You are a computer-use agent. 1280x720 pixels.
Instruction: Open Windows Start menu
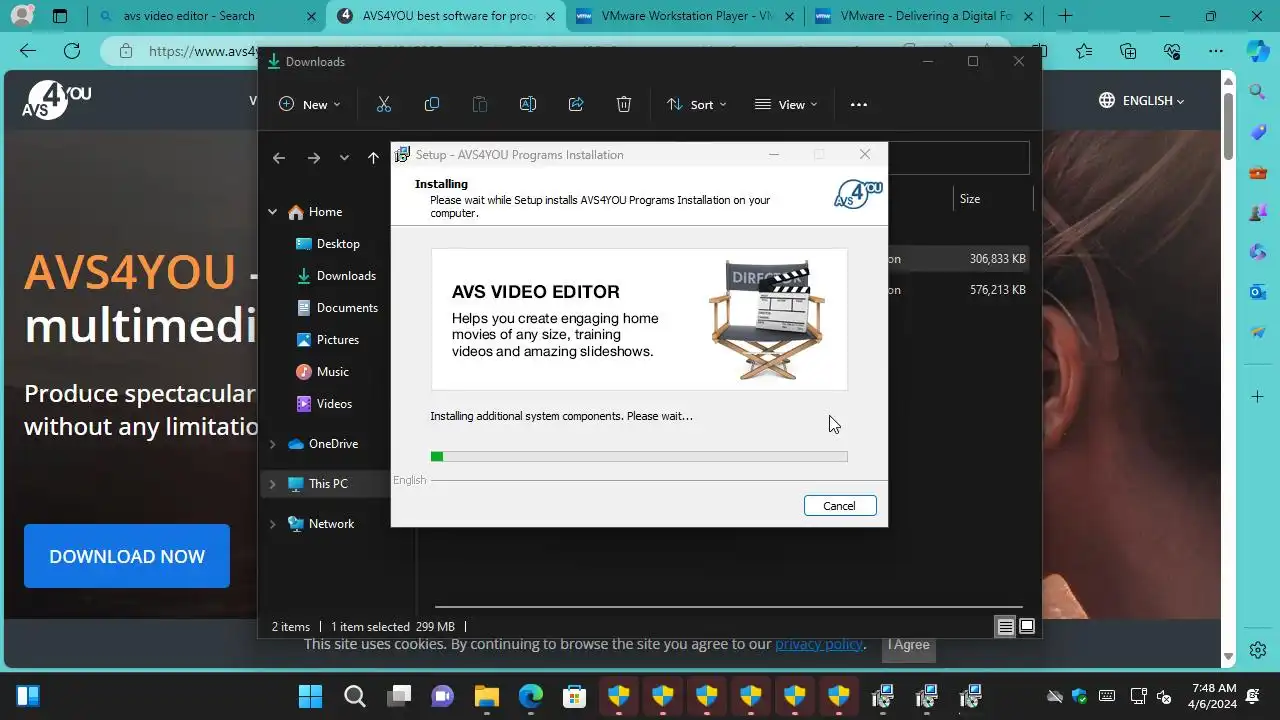click(311, 696)
